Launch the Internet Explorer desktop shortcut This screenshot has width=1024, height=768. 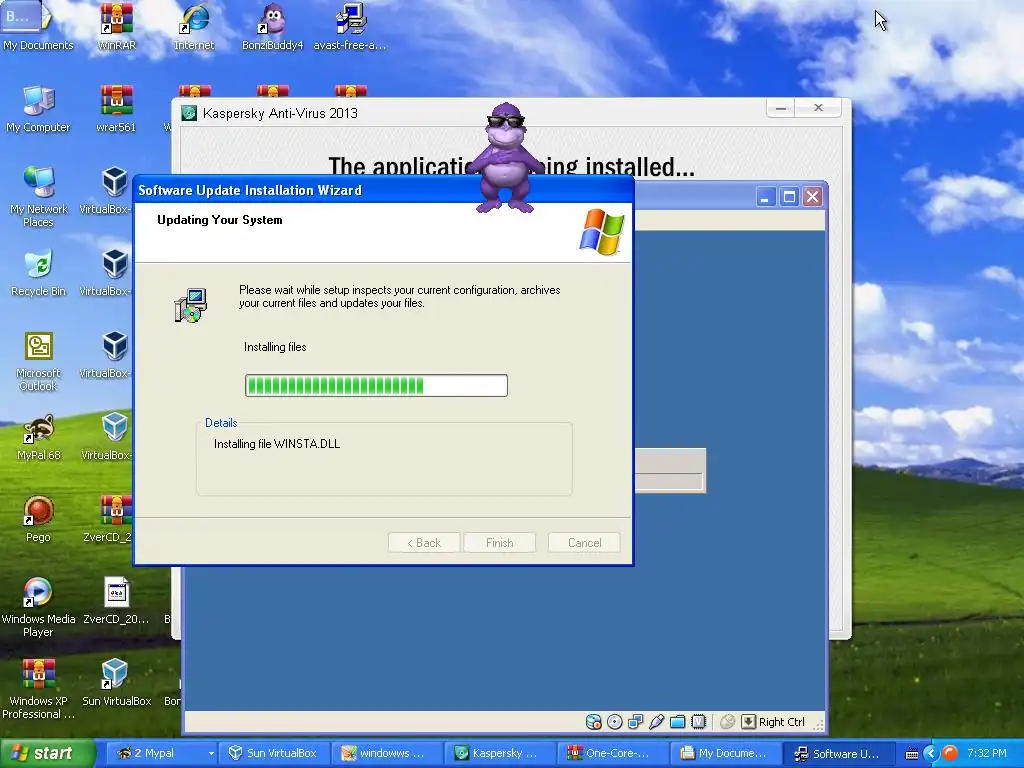pyautogui.click(x=194, y=26)
